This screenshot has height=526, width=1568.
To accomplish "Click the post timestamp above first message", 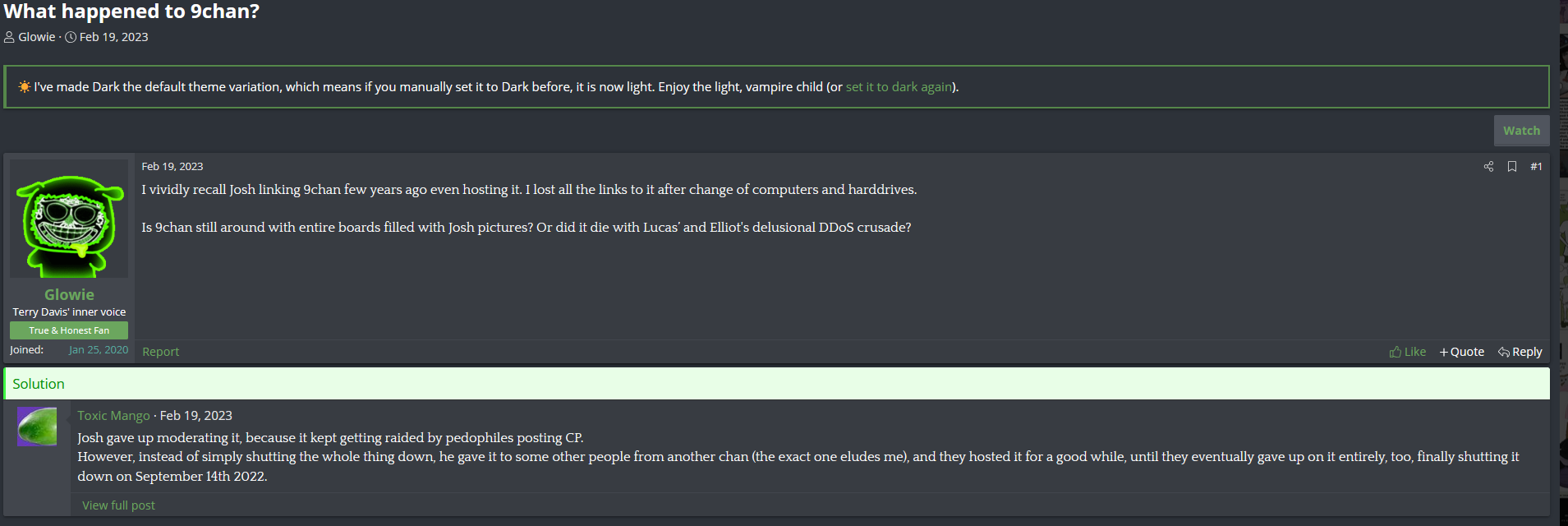I will (172, 167).
